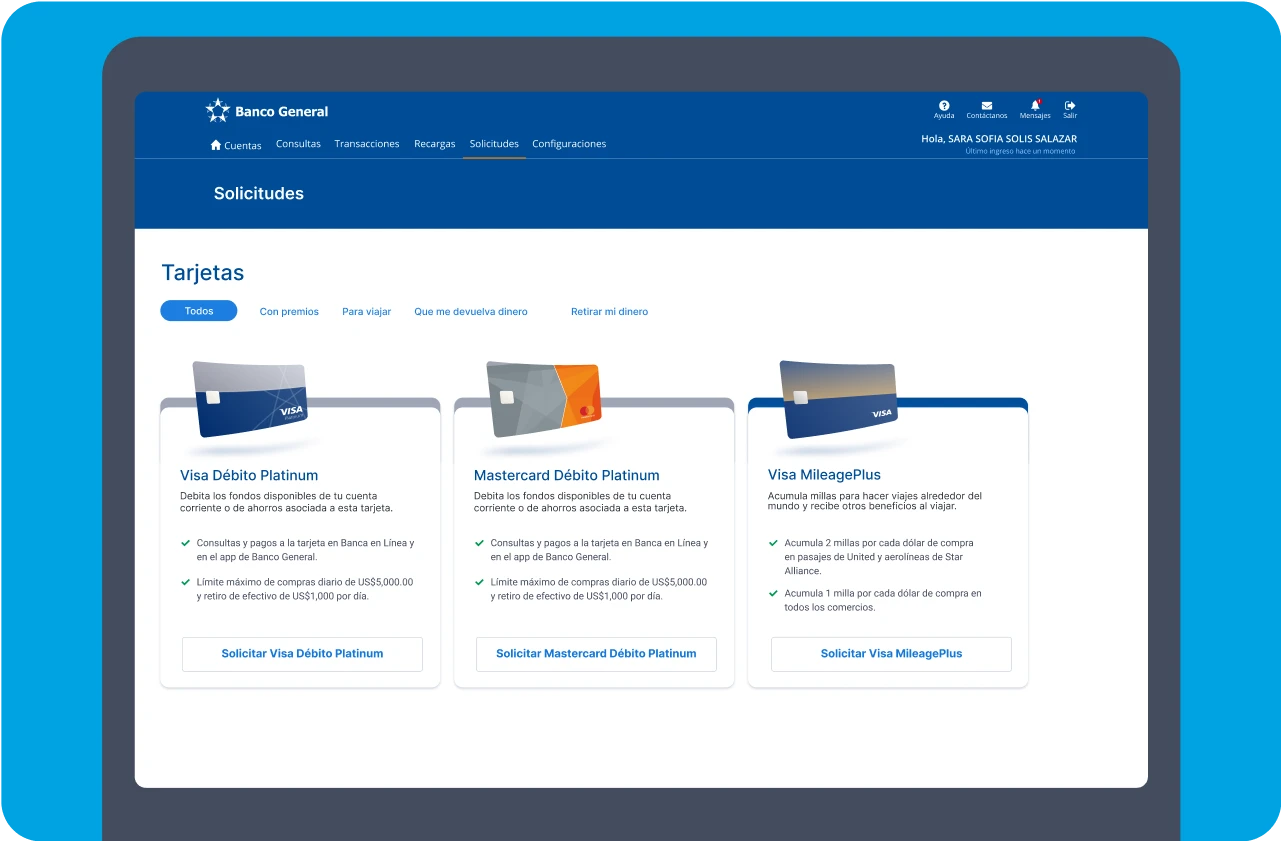This screenshot has height=841, width=1281.
Task: Click the user greeting SARA SOFIA SOLIS SALAZAR
Action: [999, 139]
